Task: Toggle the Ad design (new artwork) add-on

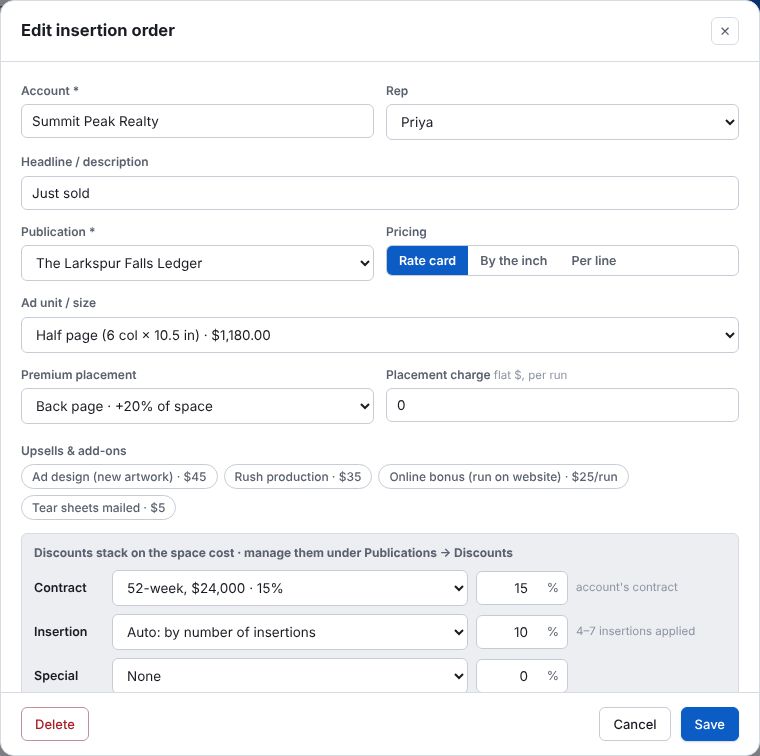Action: [119, 477]
